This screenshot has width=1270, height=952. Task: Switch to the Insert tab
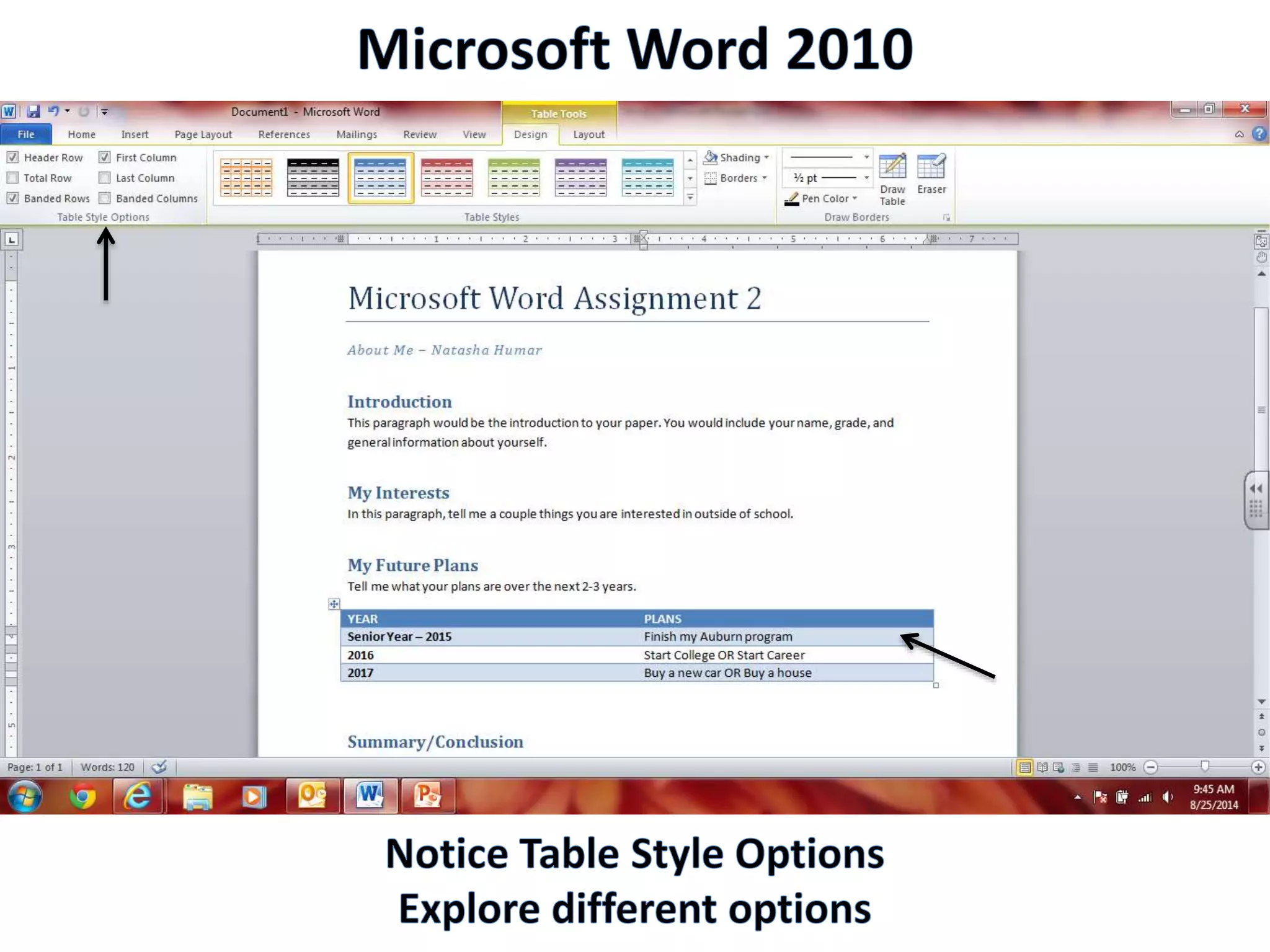(x=135, y=134)
